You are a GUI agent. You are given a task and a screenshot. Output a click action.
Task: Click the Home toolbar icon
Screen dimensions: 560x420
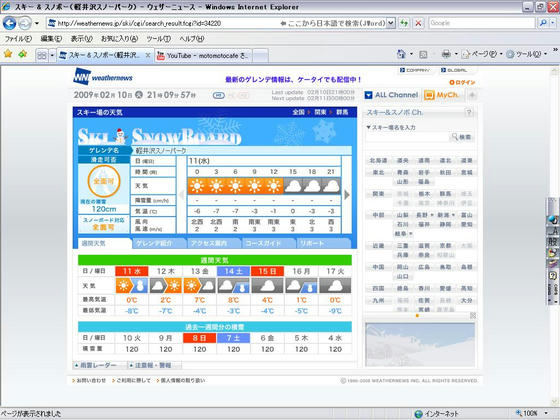(x=401, y=54)
